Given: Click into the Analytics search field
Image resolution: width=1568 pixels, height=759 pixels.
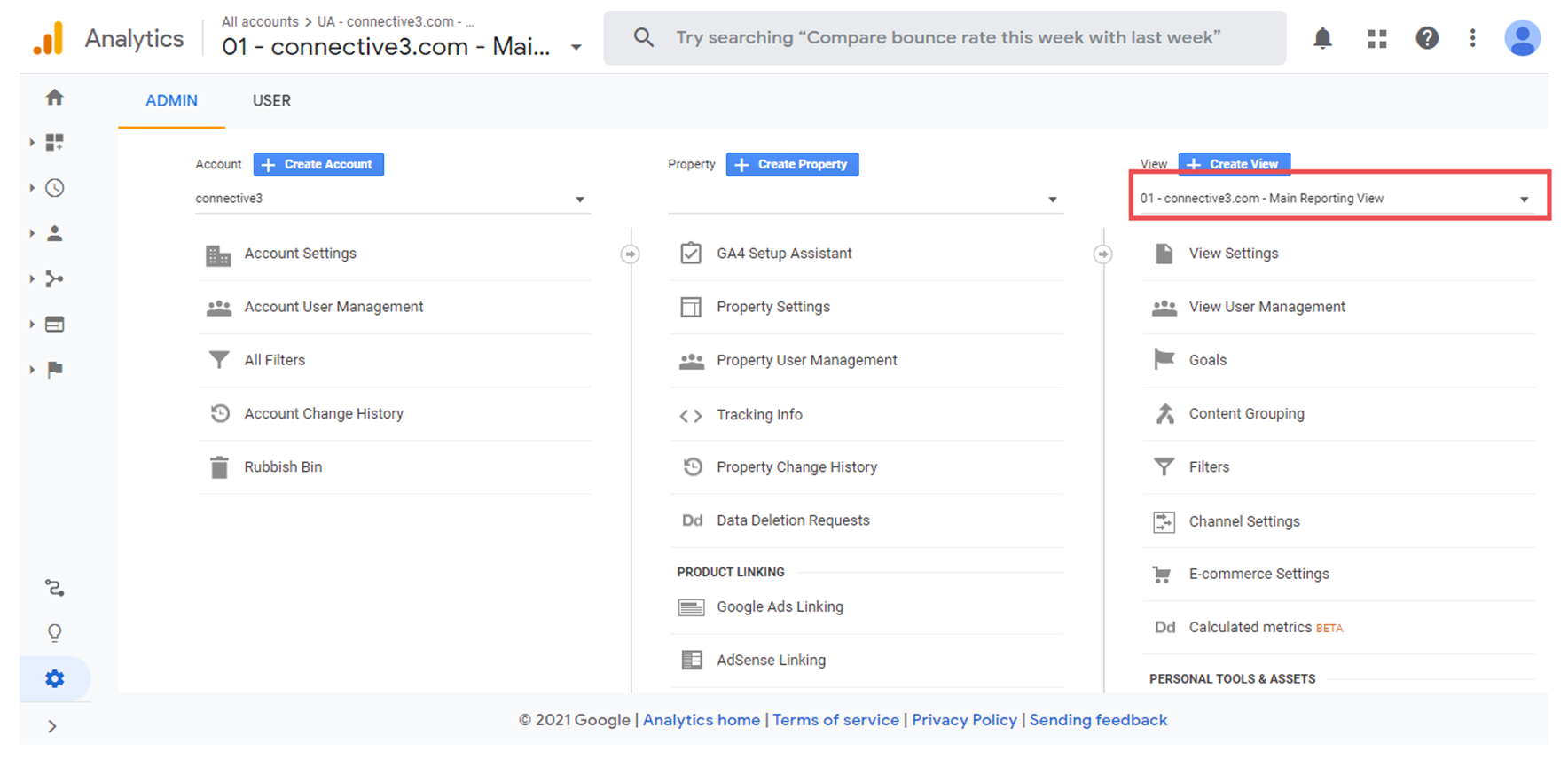Looking at the screenshot, I should (945, 38).
